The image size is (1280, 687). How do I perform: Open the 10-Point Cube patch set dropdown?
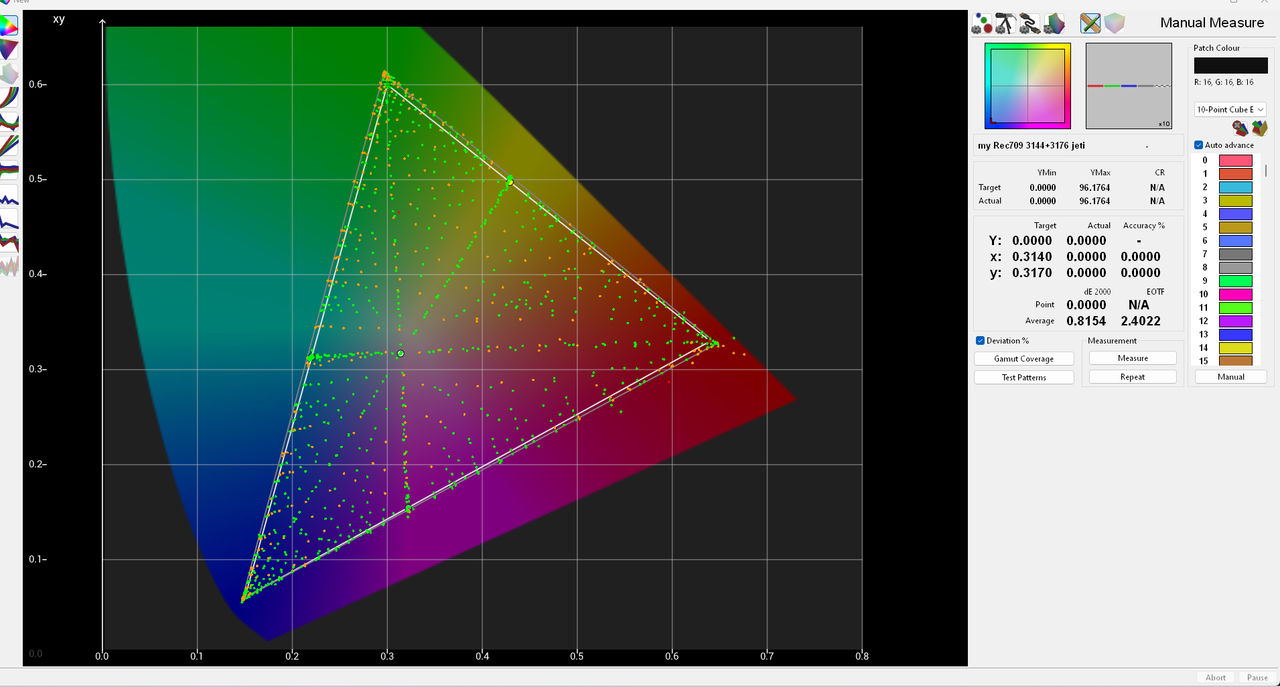[x=1230, y=109]
